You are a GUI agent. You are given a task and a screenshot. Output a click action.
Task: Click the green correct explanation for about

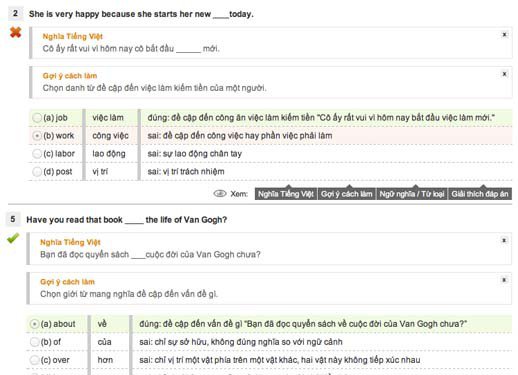click(303, 324)
